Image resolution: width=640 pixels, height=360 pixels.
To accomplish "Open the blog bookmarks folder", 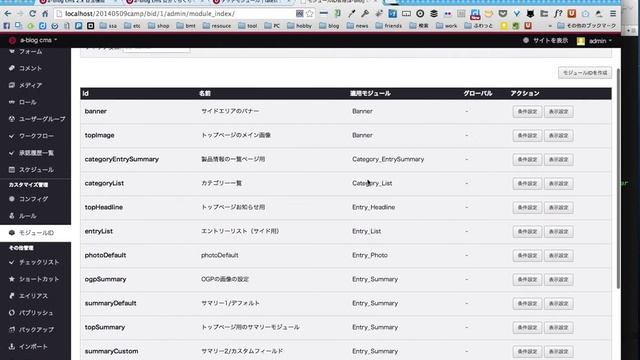I will (329, 26).
